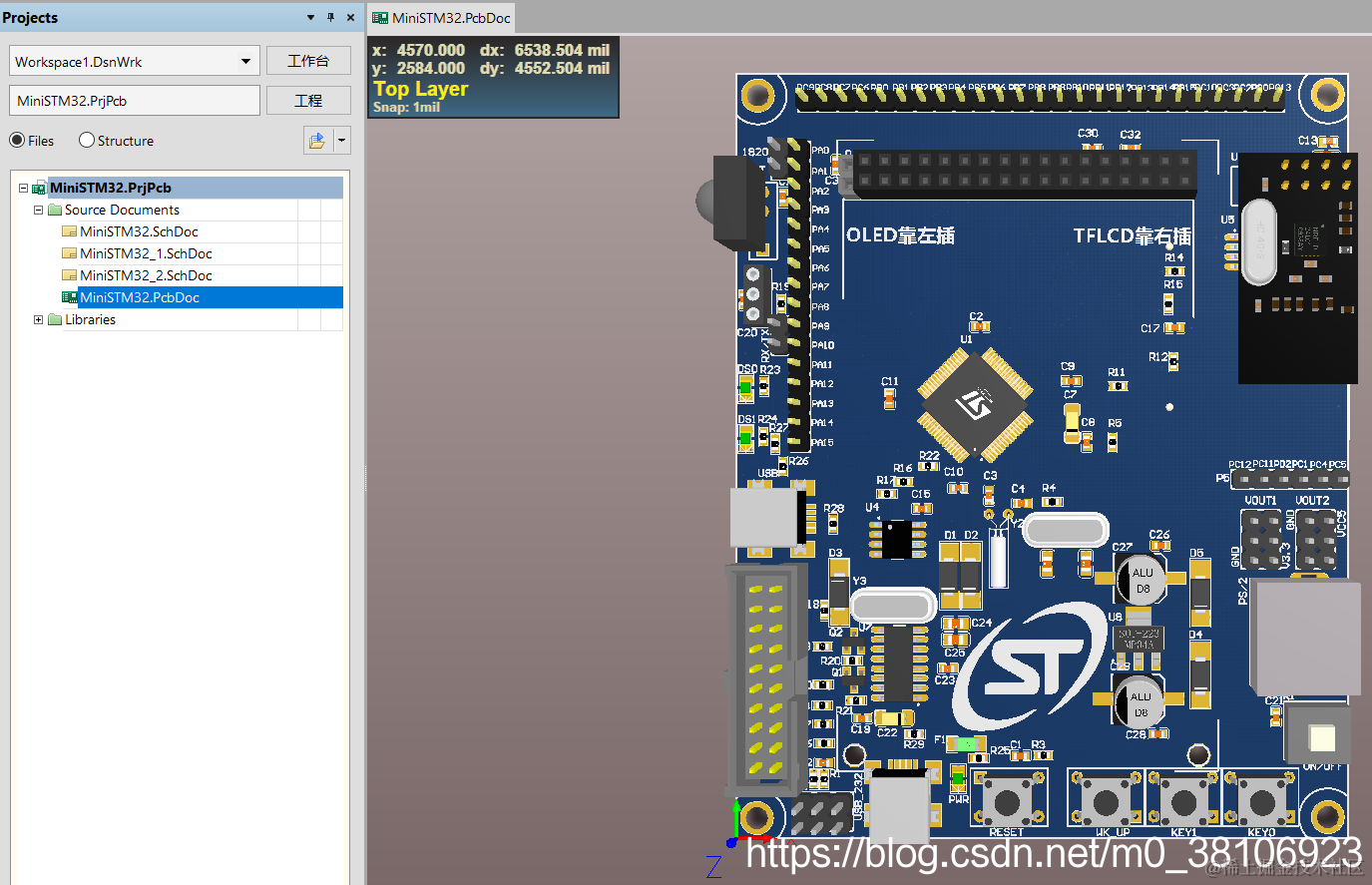The image size is (1372, 885).
Task: Select the Structure radio button
Action: pos(87,140)
